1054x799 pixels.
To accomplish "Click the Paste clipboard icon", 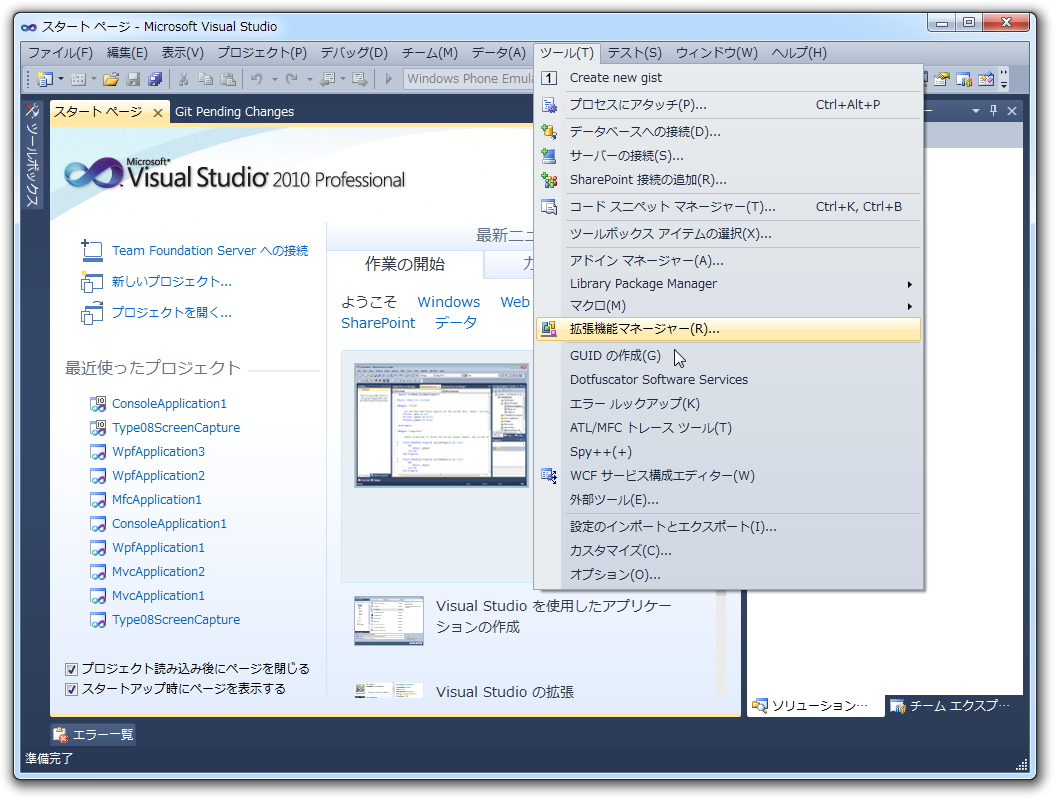I will tap(229, 79).
